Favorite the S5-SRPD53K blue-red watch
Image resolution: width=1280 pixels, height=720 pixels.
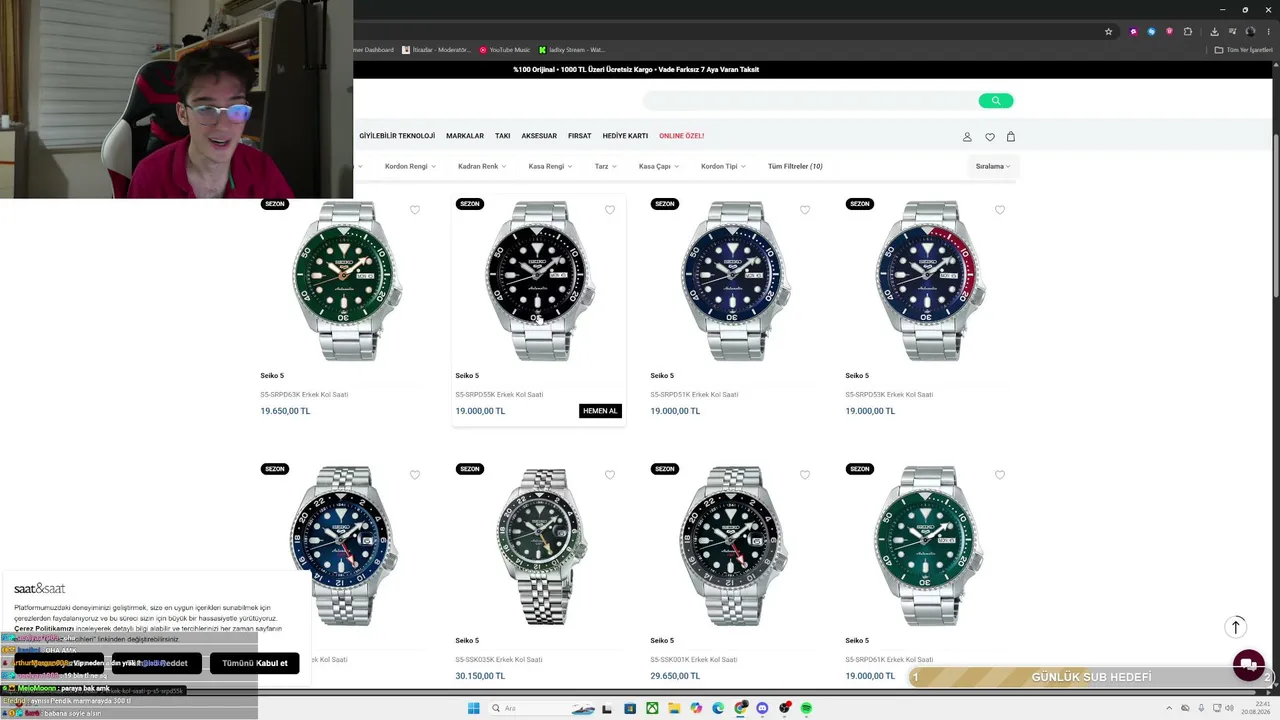[x=1000, y=210]
